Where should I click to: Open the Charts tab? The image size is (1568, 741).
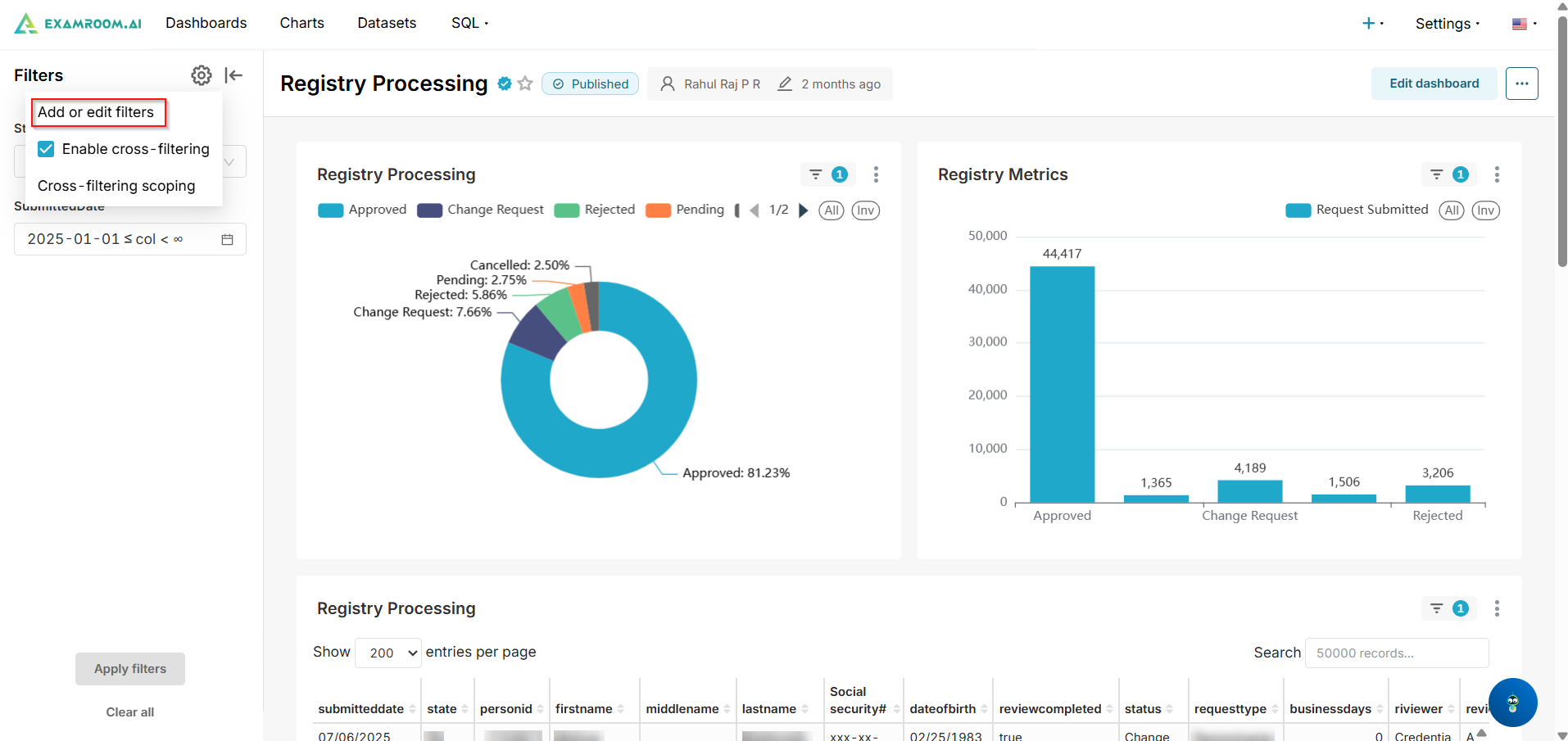coord(301,23)
